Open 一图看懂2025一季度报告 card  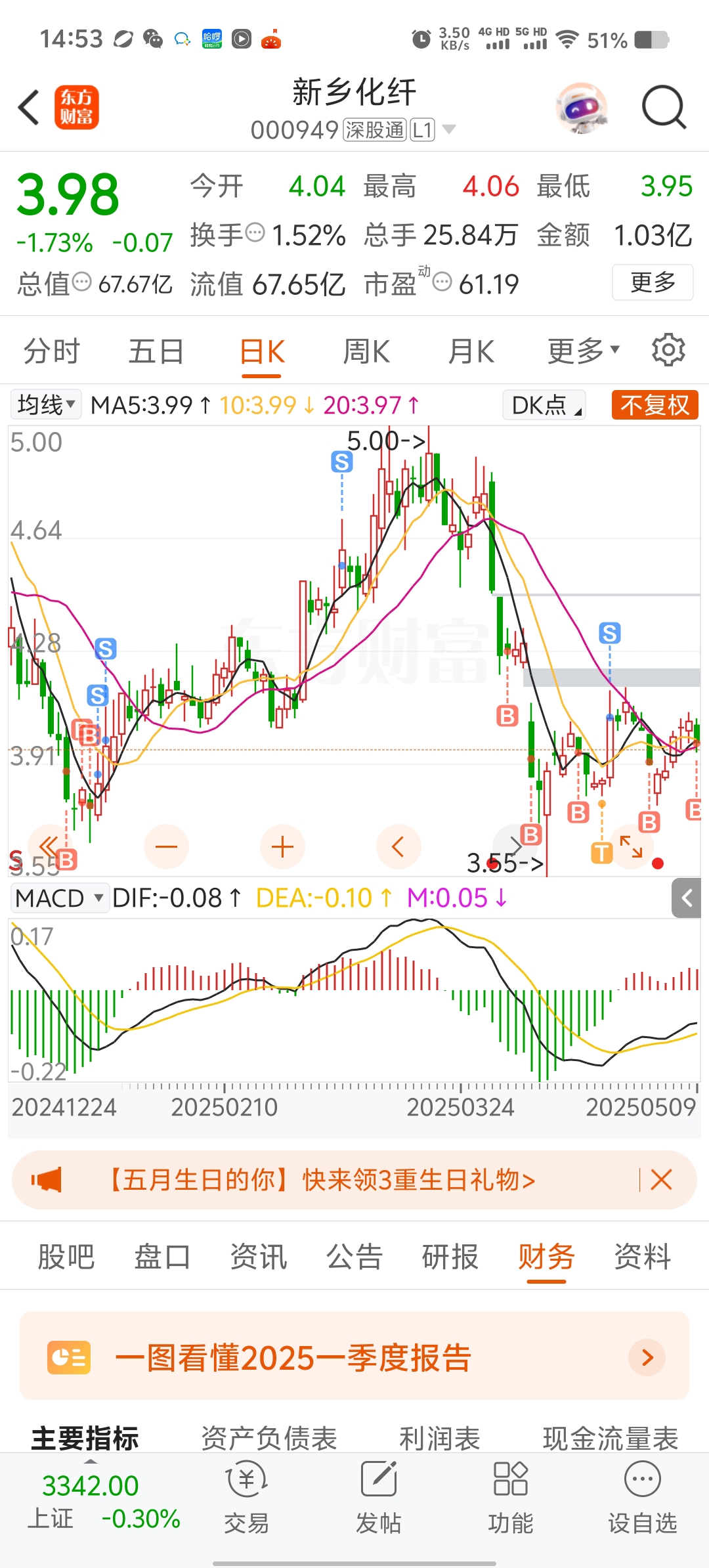(x=354, y=1356)
